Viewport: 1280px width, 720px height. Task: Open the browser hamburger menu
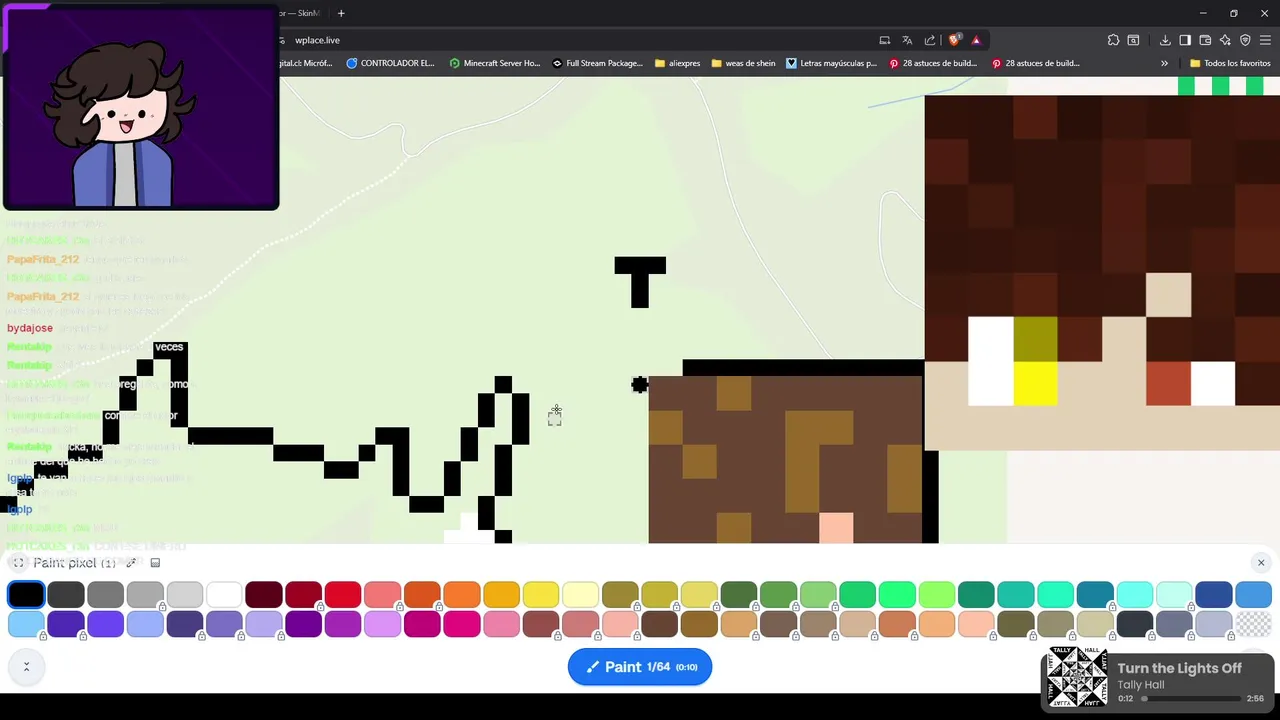pyautogui.click(x=1266, y=40)
